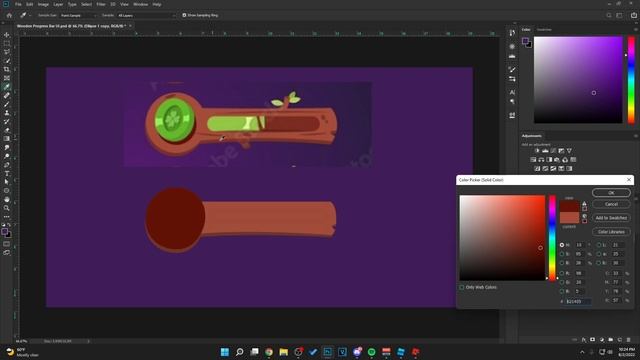Screen dimensions: 640x360
Task: Add a Vibrance adjustment
Action: pos(569,151)
